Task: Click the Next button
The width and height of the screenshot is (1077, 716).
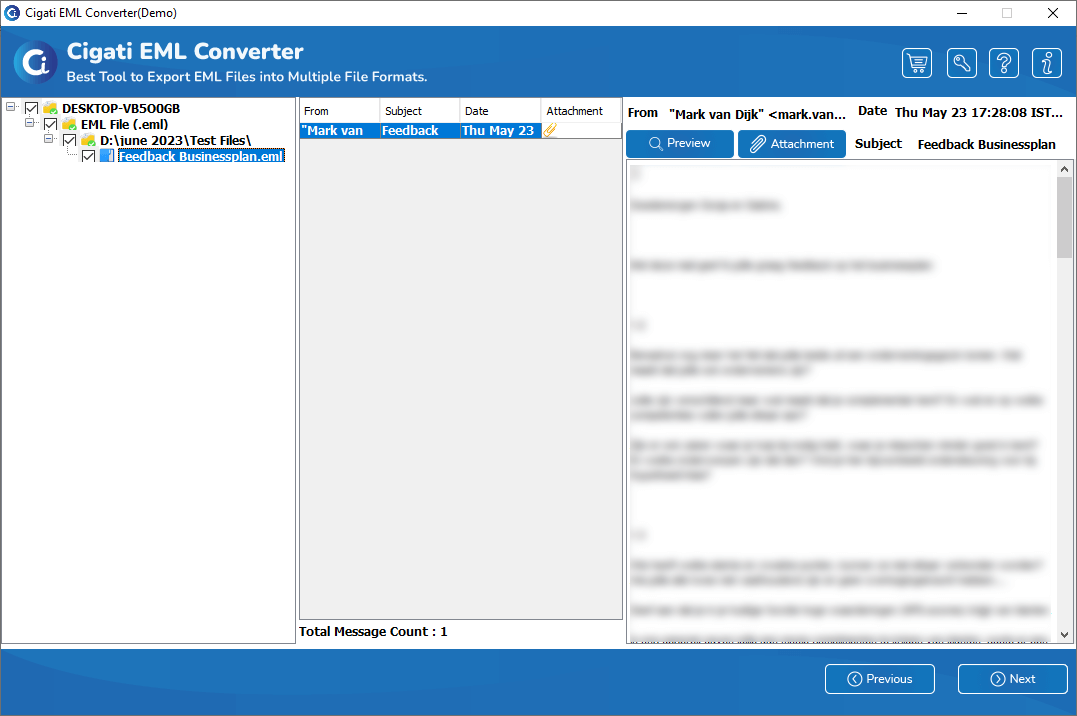Action: pyautogui.click(x=1013, y=679)
